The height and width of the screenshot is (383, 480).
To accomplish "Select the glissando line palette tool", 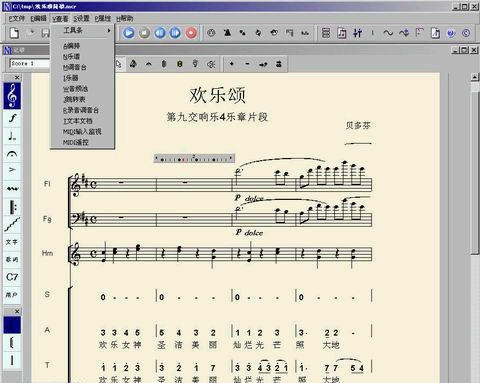I will (x=12, y=225).
